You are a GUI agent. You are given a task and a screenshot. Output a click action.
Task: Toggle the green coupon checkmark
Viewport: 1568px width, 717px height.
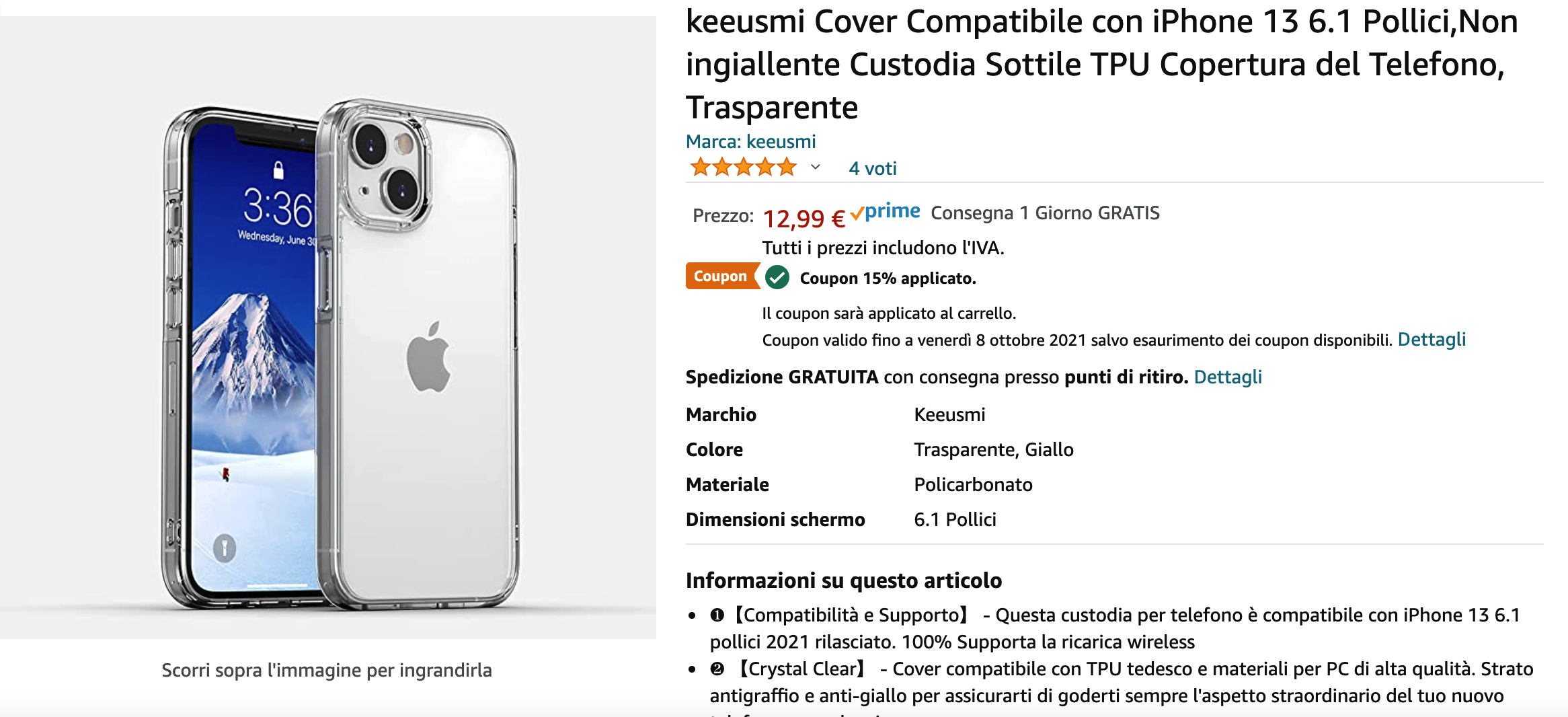click(x=777, y=277)
